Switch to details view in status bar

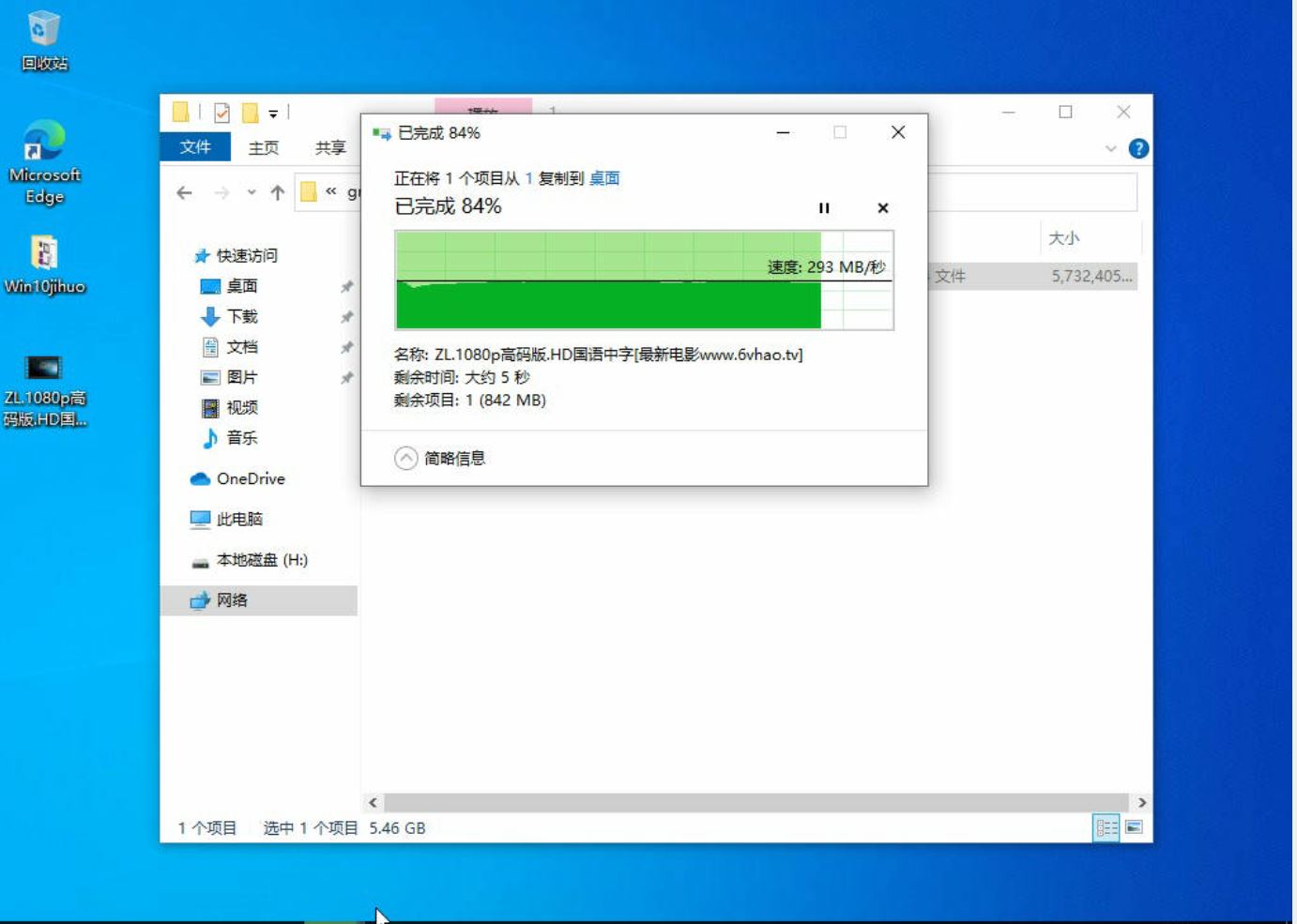(x=1106, y=827)
